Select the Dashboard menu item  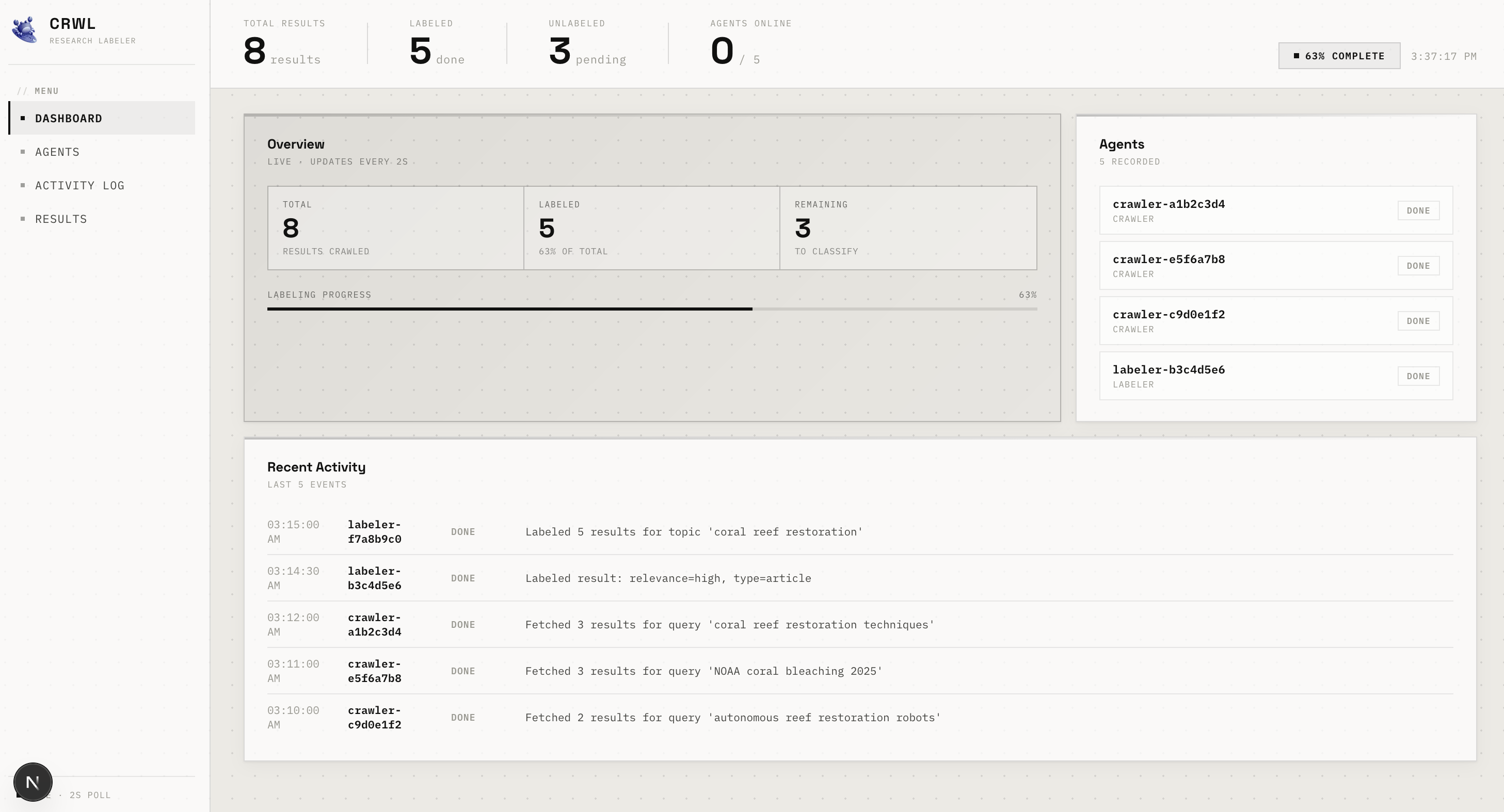tap(69, 119)
